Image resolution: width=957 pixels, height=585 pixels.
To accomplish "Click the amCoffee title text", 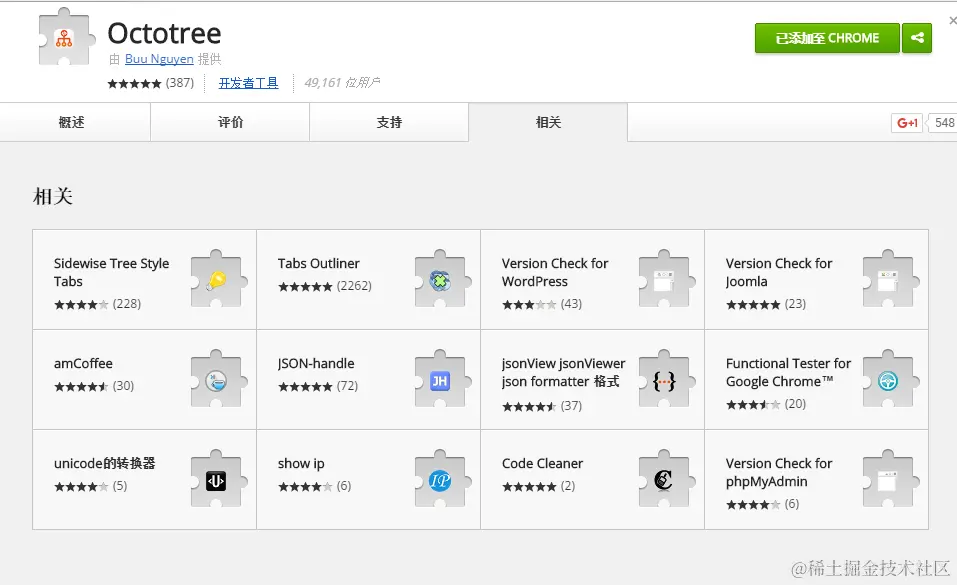I will click(x=83, y=363).
